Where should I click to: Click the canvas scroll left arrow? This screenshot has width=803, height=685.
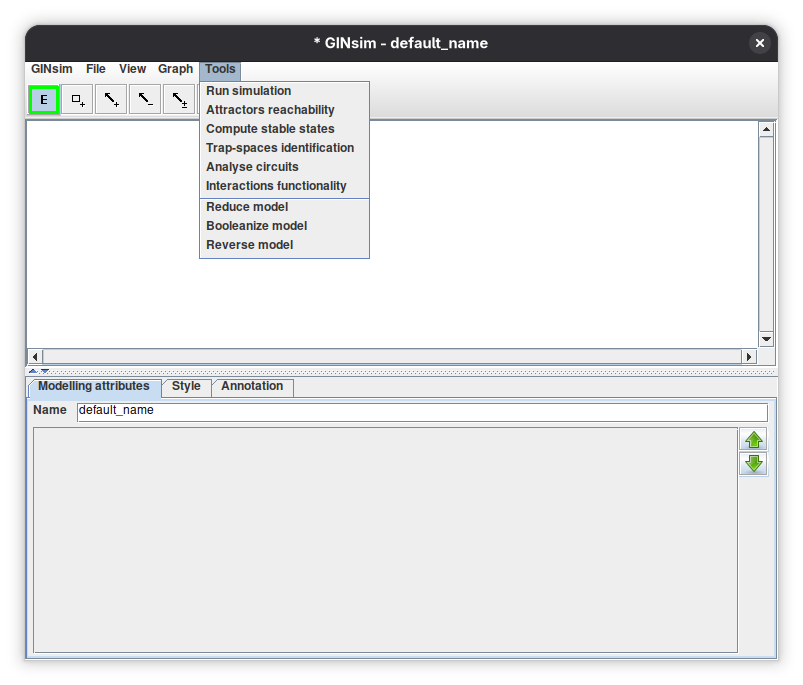pos(35,356)
